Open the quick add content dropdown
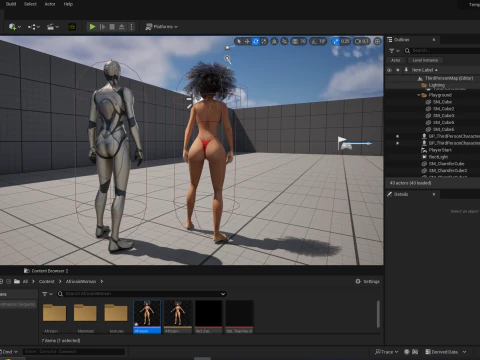This screenshot has width=480, height=360. tap(15, 27)
